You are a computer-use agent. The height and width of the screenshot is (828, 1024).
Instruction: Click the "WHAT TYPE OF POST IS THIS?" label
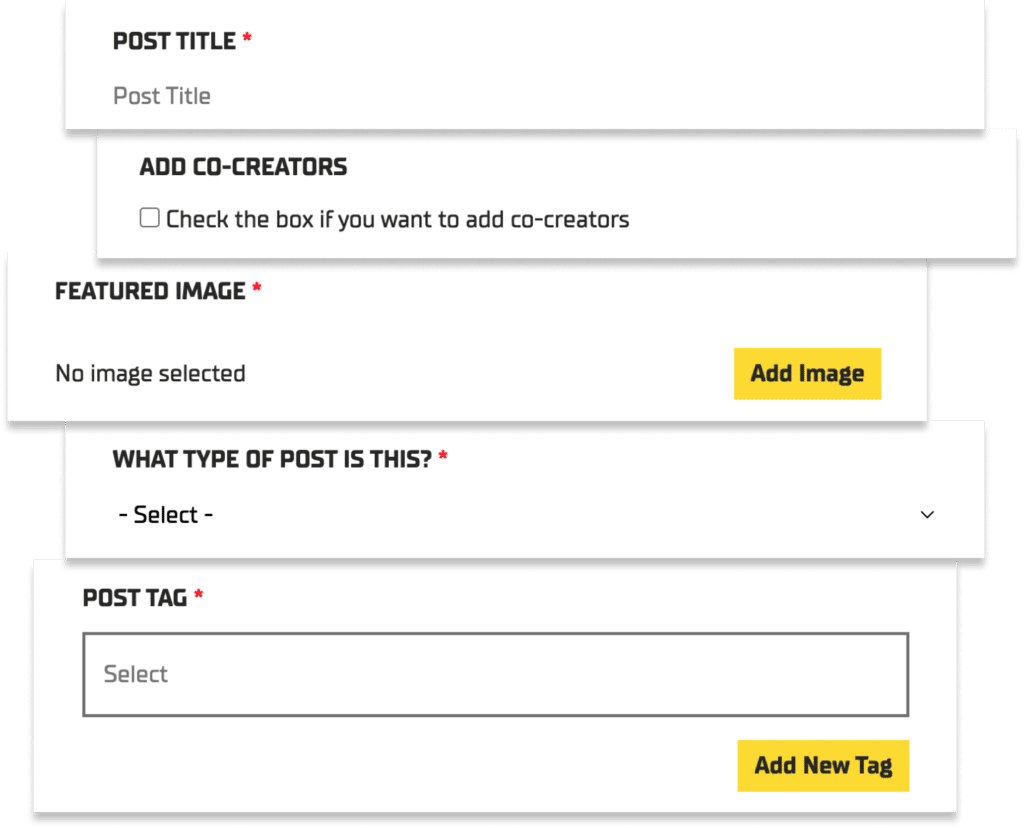coord(272,460)
